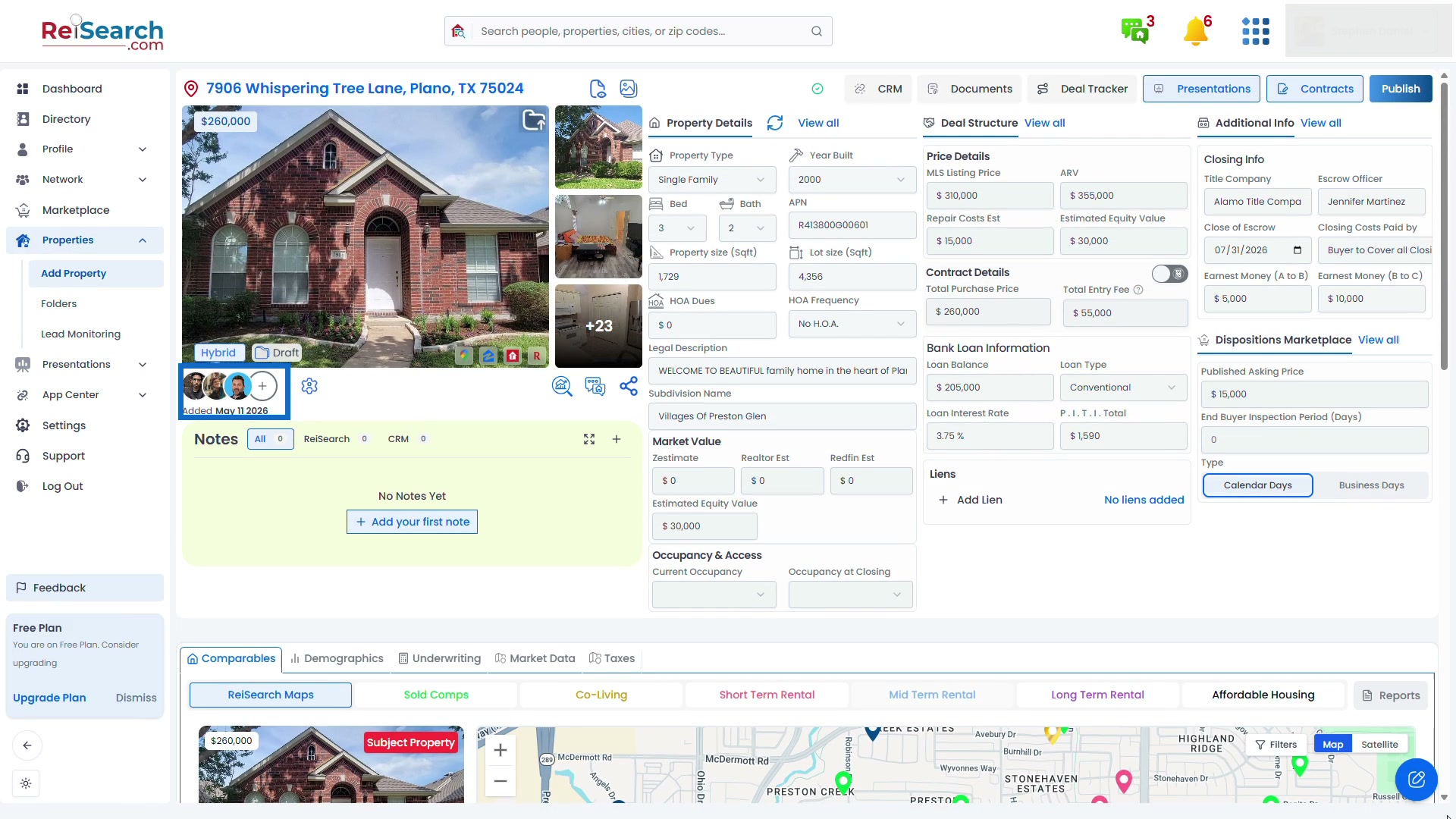Switch to the Taxes tab
Viewport: 1456px width, 819px height.
pyautogui.click(x=612, y=658)
